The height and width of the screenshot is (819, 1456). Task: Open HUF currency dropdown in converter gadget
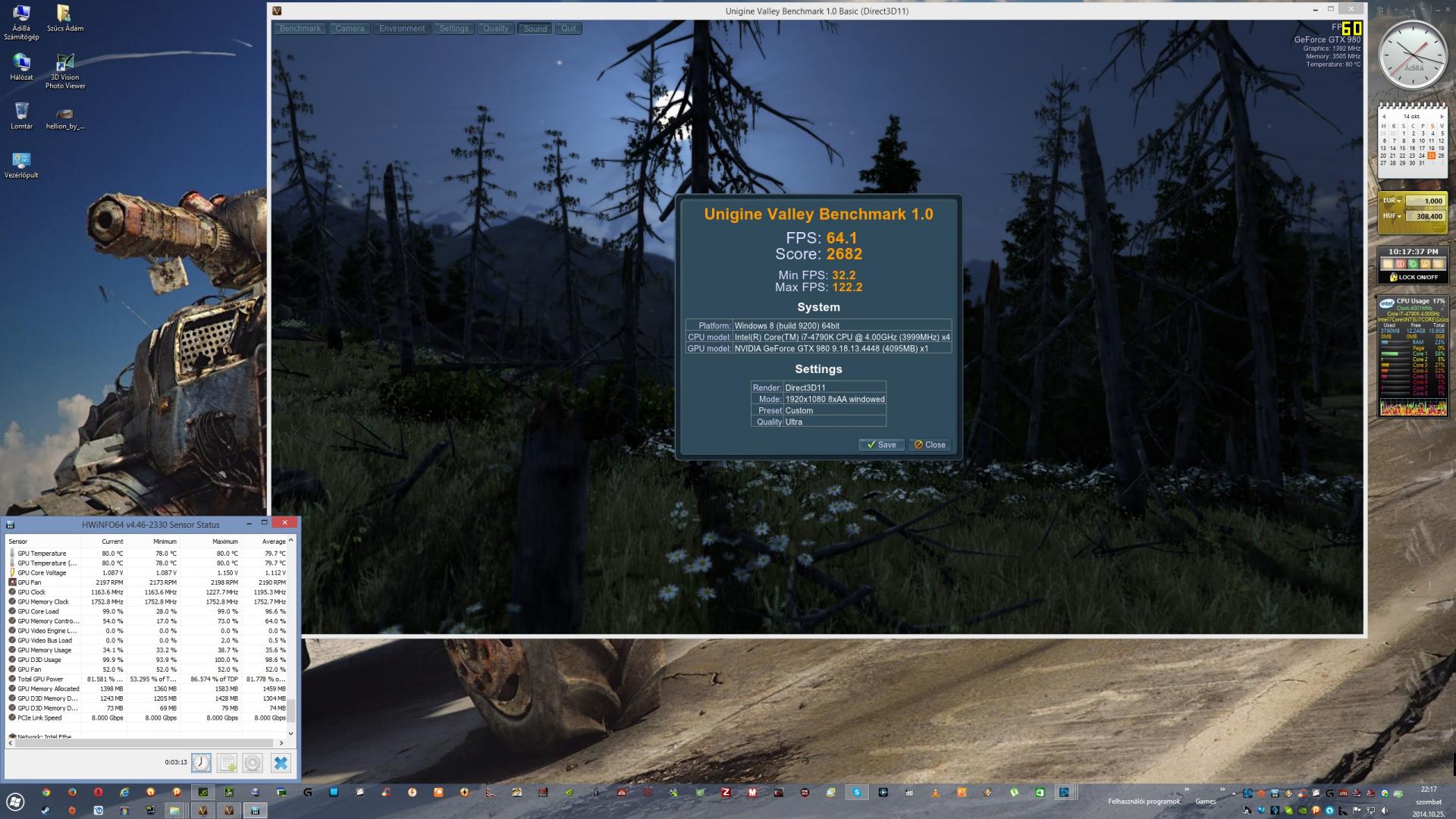pyautogui.click(x=1392, y=216)
